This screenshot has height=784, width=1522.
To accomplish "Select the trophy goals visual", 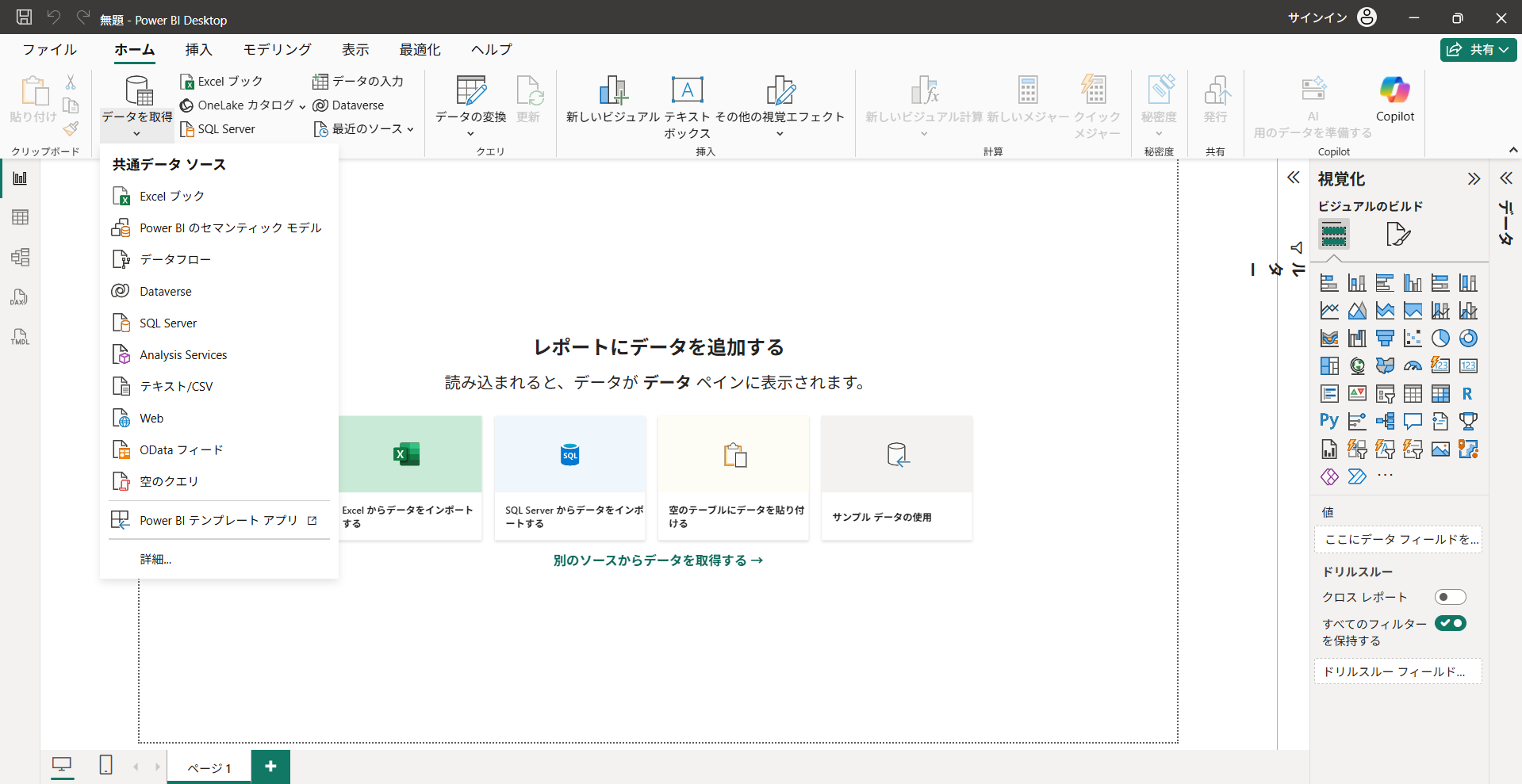I will pos(1468,421).
